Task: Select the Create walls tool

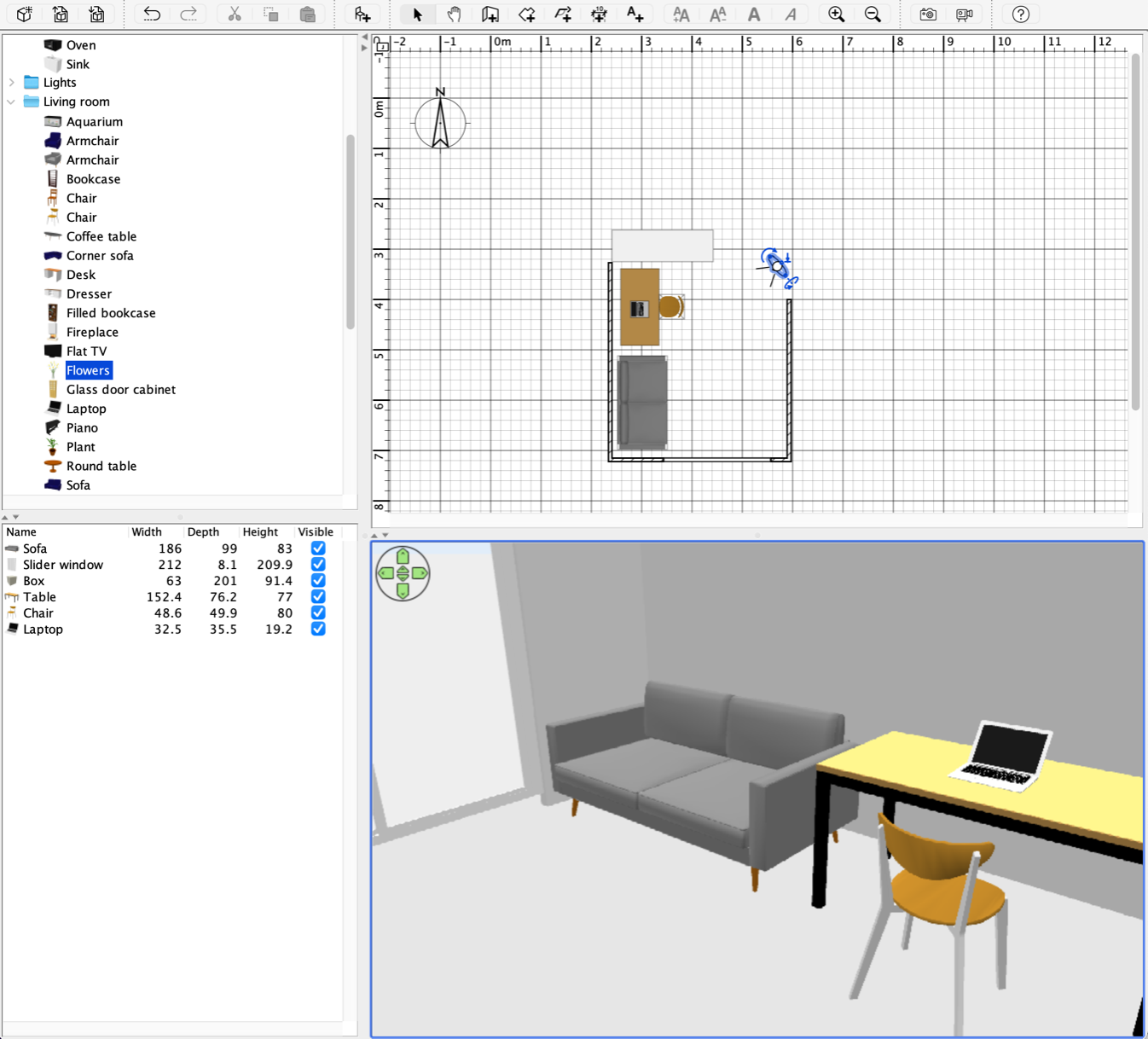Action: point(490,15)
